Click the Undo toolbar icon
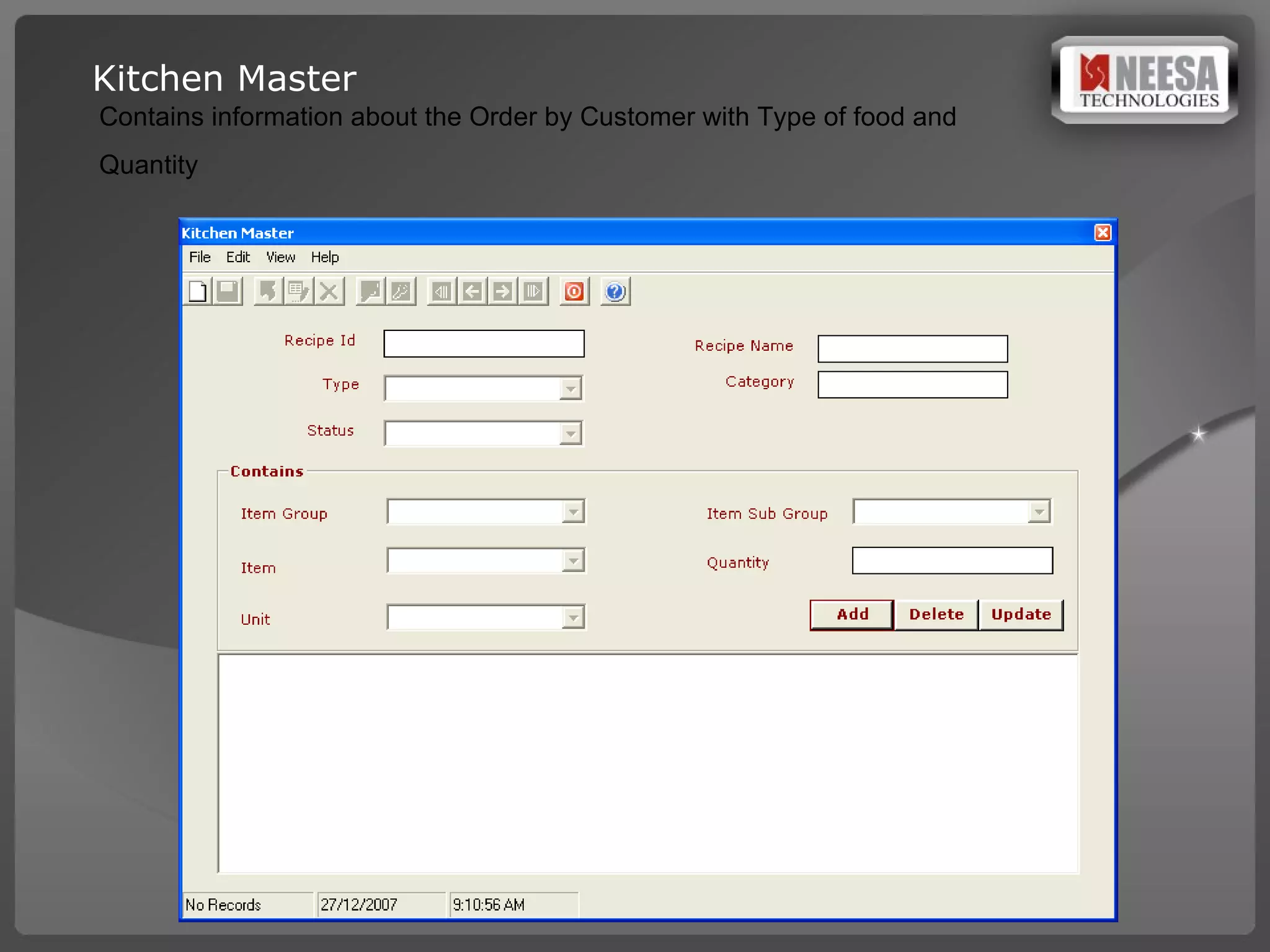 [269, 291]
